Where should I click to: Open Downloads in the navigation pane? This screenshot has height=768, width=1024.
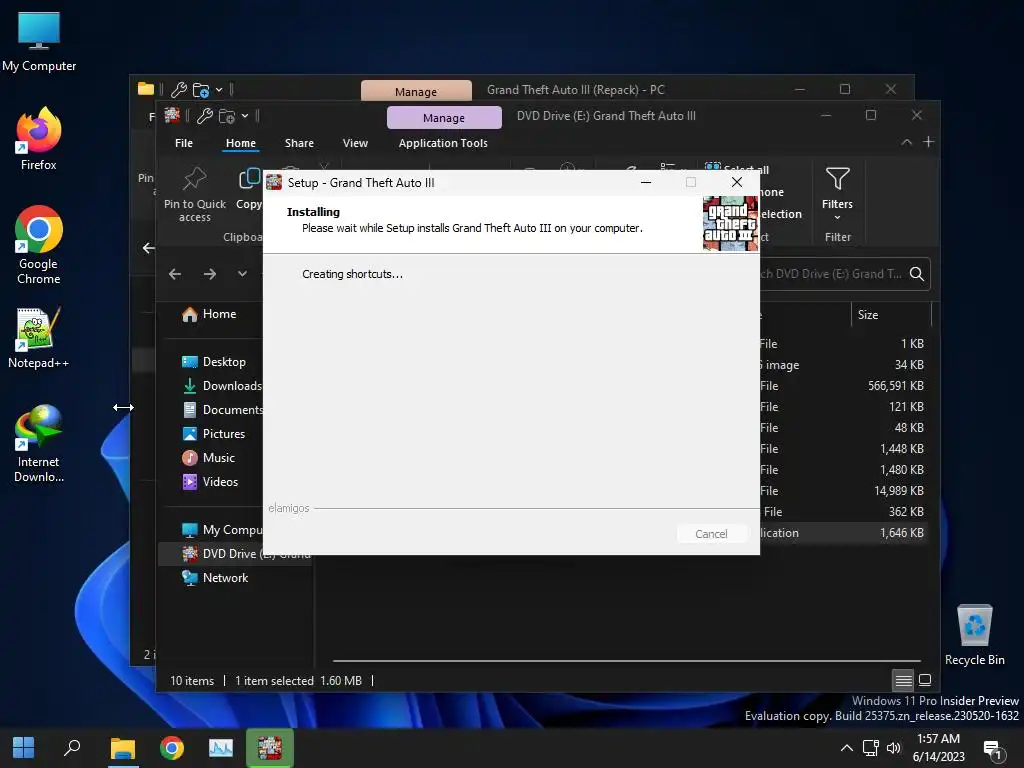[x=221, y=386]
